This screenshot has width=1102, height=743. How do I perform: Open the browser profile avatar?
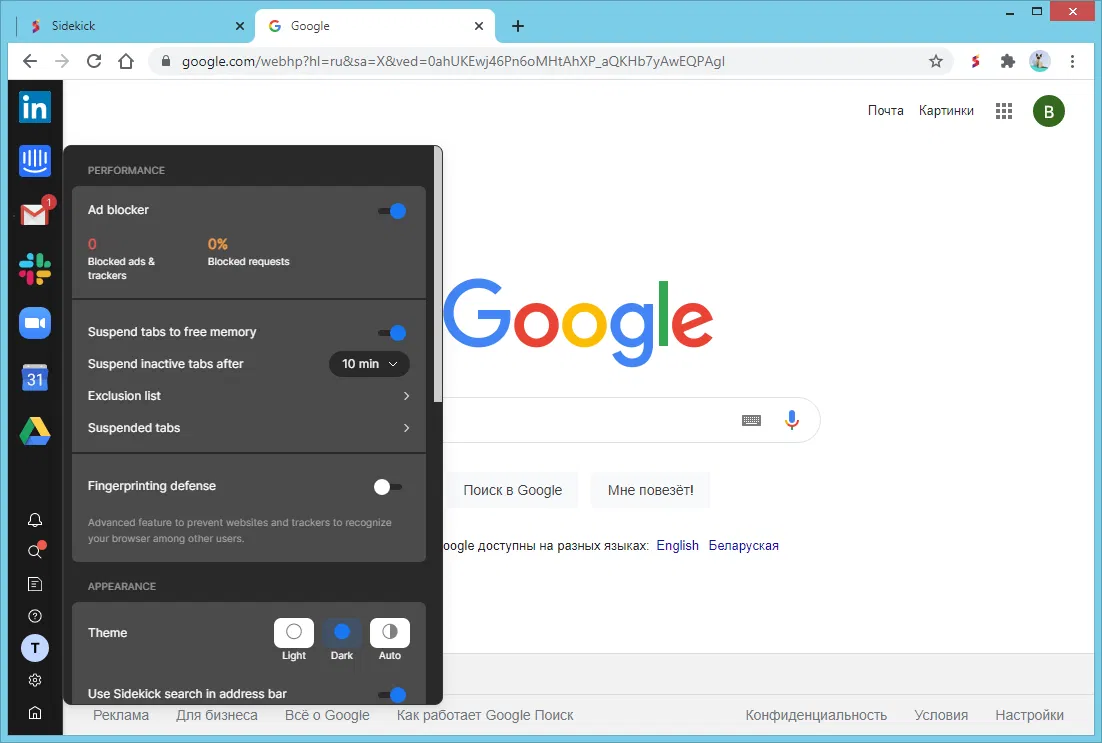coord(1039,61)
